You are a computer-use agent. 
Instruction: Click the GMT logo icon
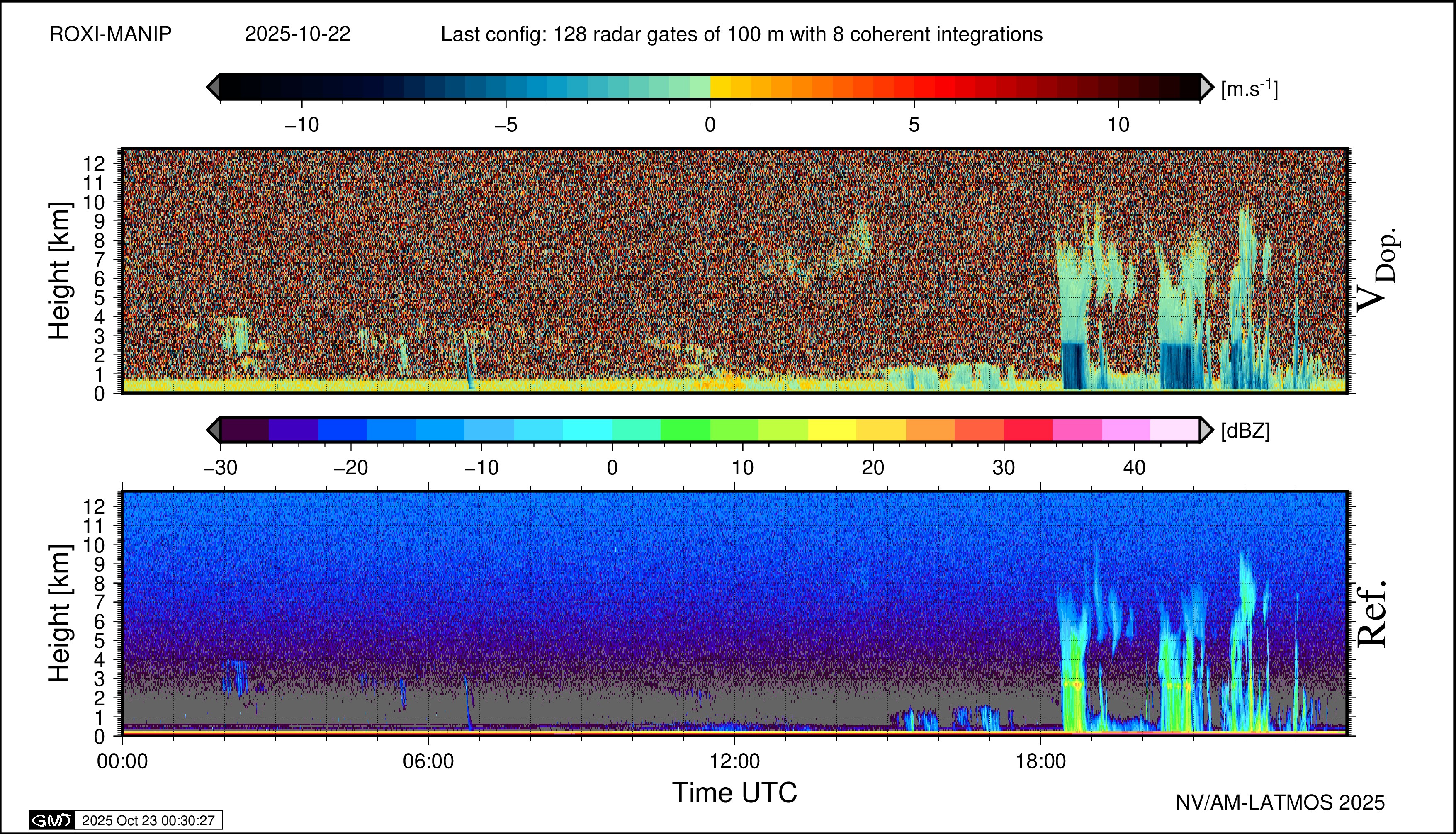click(51, 820)
